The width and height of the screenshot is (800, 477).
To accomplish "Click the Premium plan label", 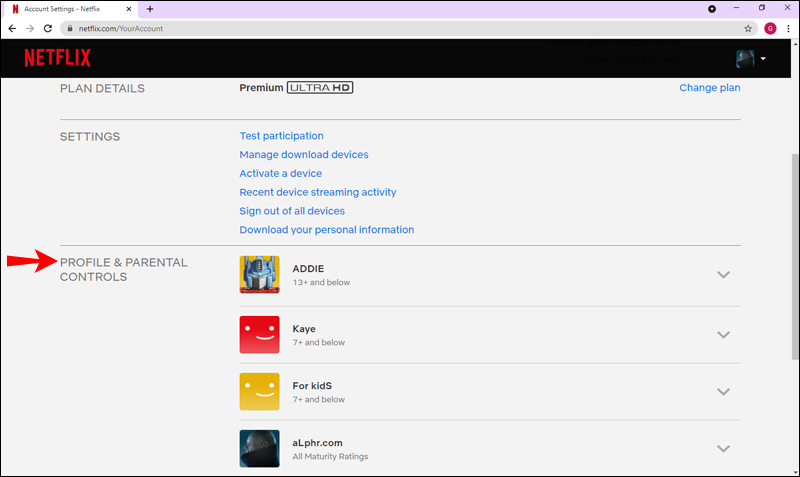I will (261, 88).
